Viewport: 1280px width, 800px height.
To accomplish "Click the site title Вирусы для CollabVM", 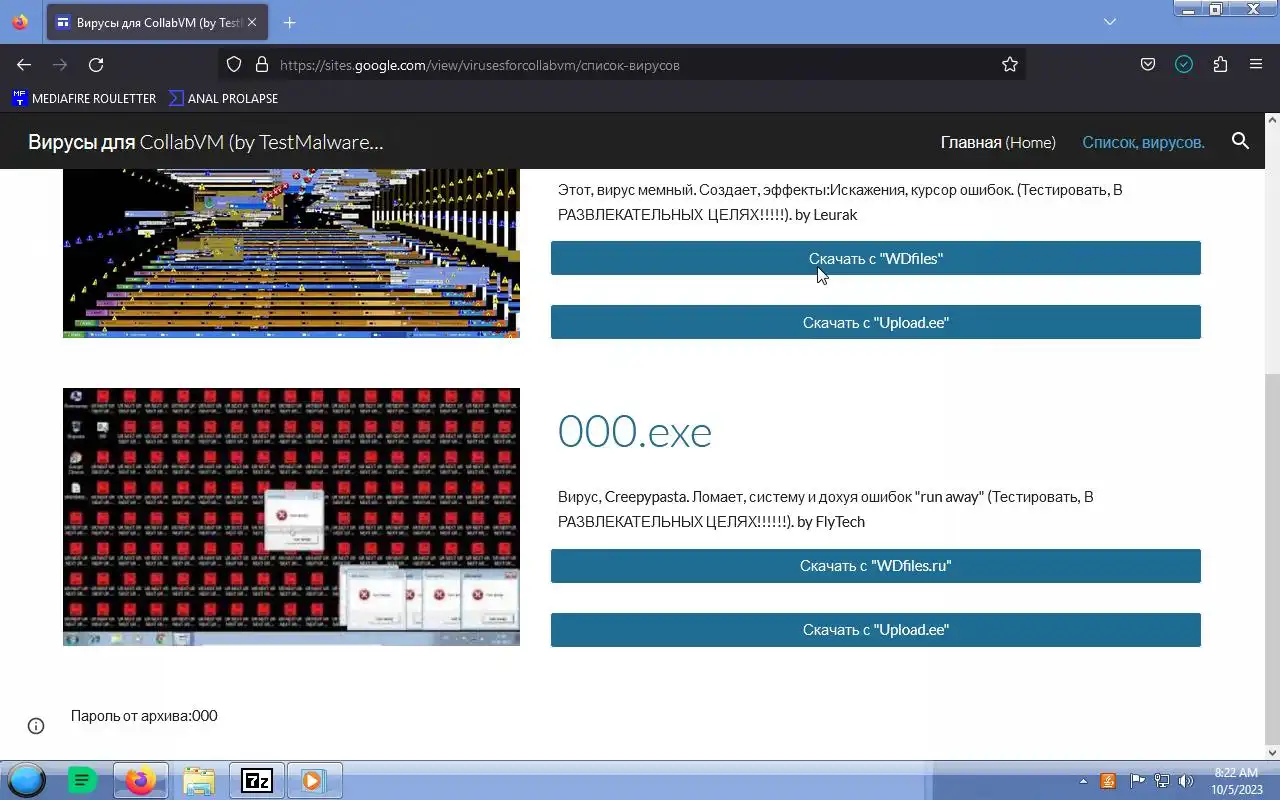I will click(205, 142).
